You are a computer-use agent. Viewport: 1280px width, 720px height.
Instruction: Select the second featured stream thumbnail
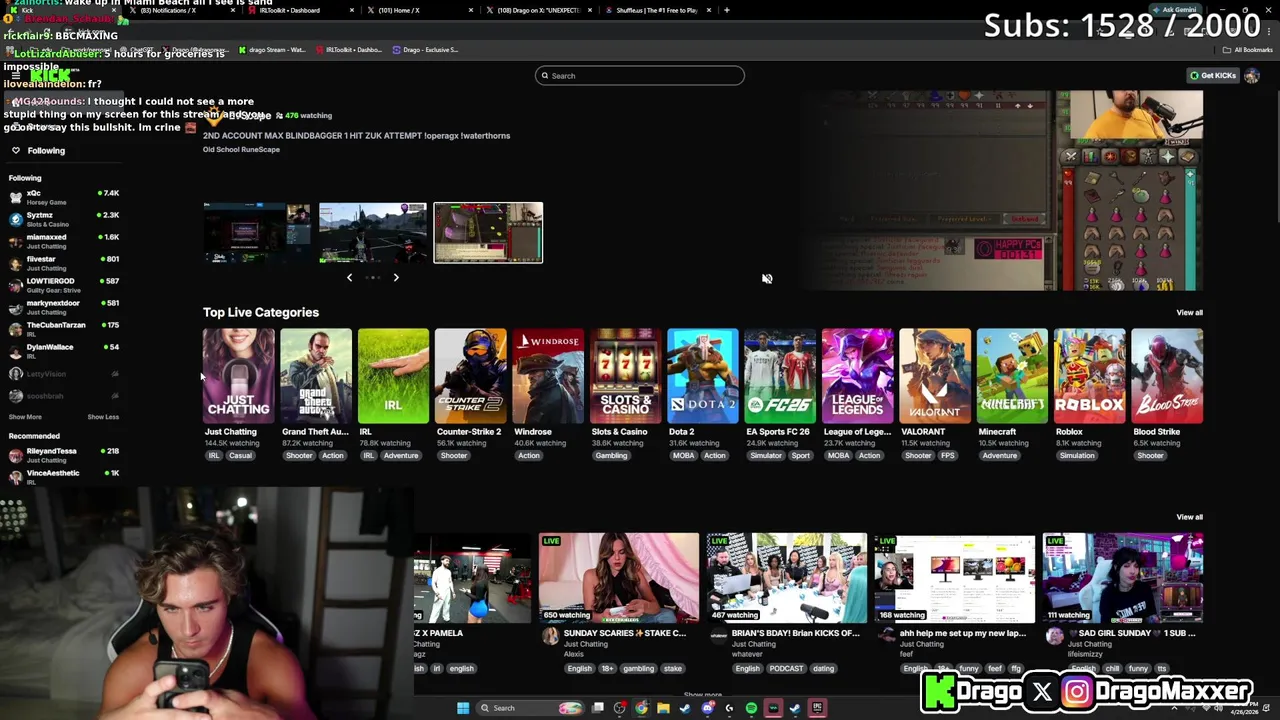click(x=372, y=233)
